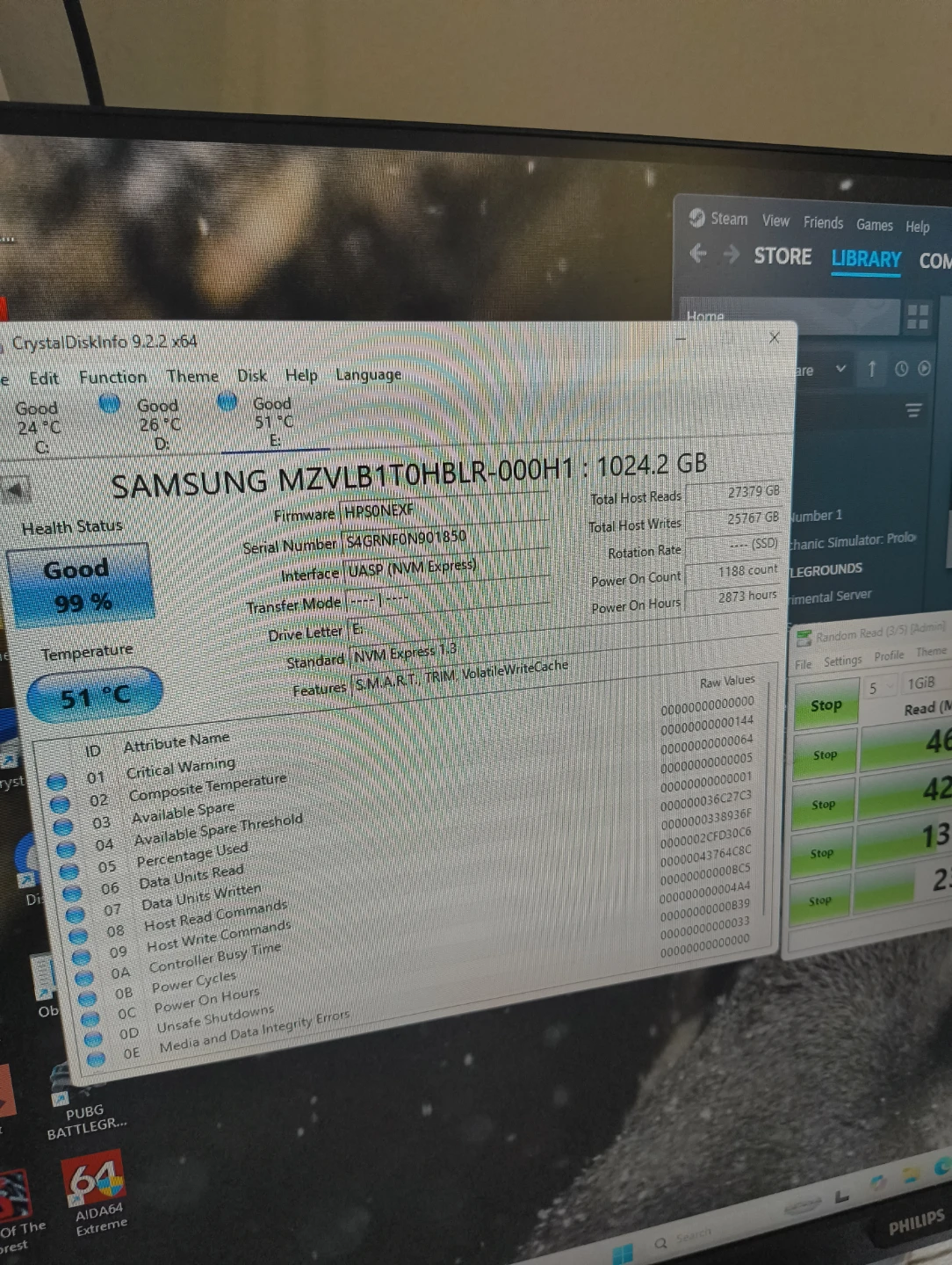The image size is (952, 1265).
Task: Switch to the LIBRARY tab in Steam
Action: [866, 259]
